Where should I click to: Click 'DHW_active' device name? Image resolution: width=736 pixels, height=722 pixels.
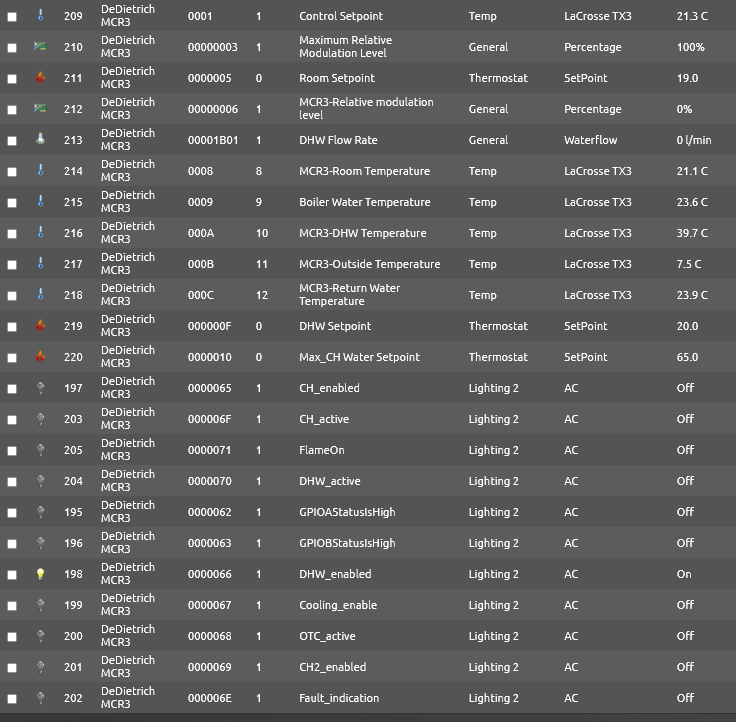[x=330, y=481]
